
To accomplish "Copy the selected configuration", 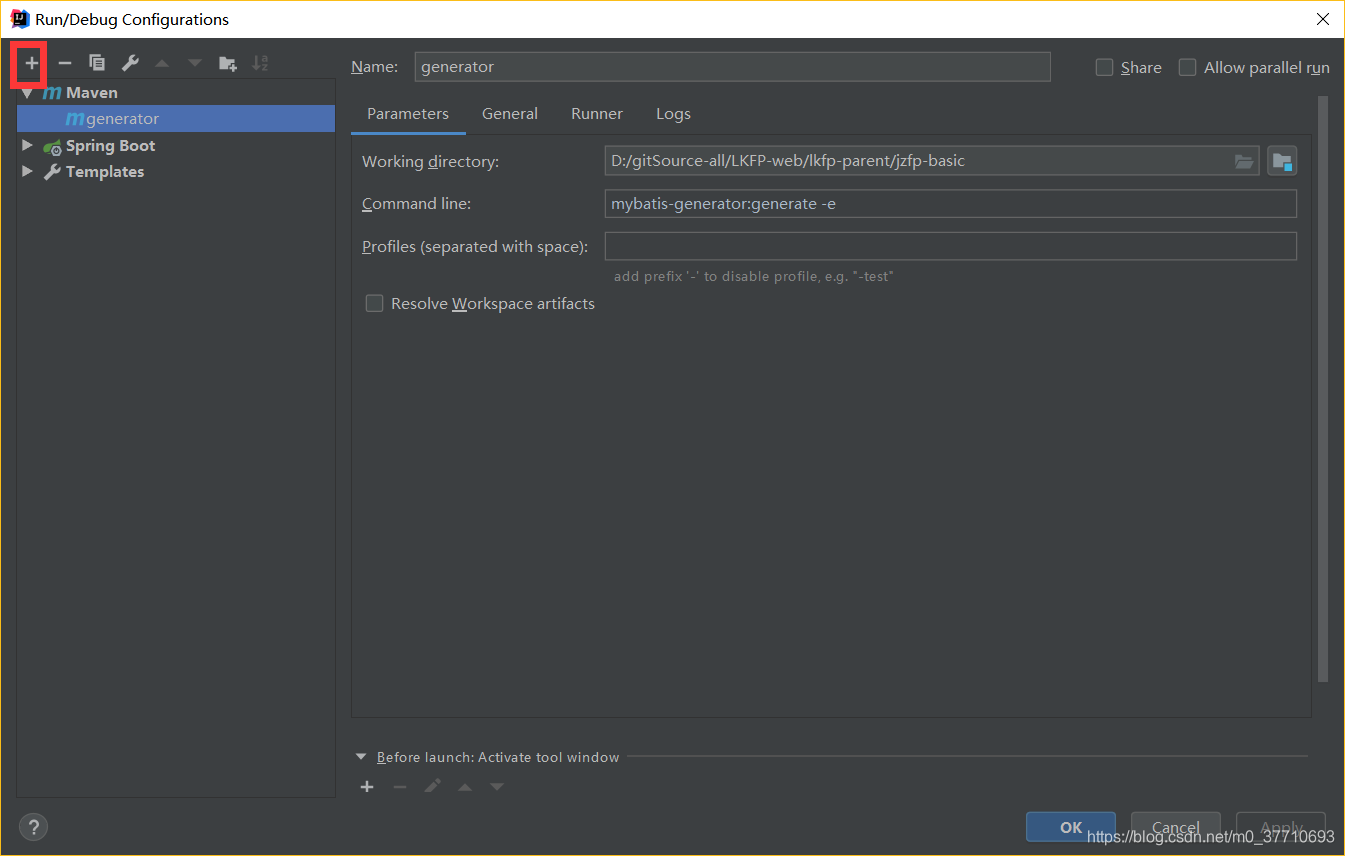I will pos(97,63).
